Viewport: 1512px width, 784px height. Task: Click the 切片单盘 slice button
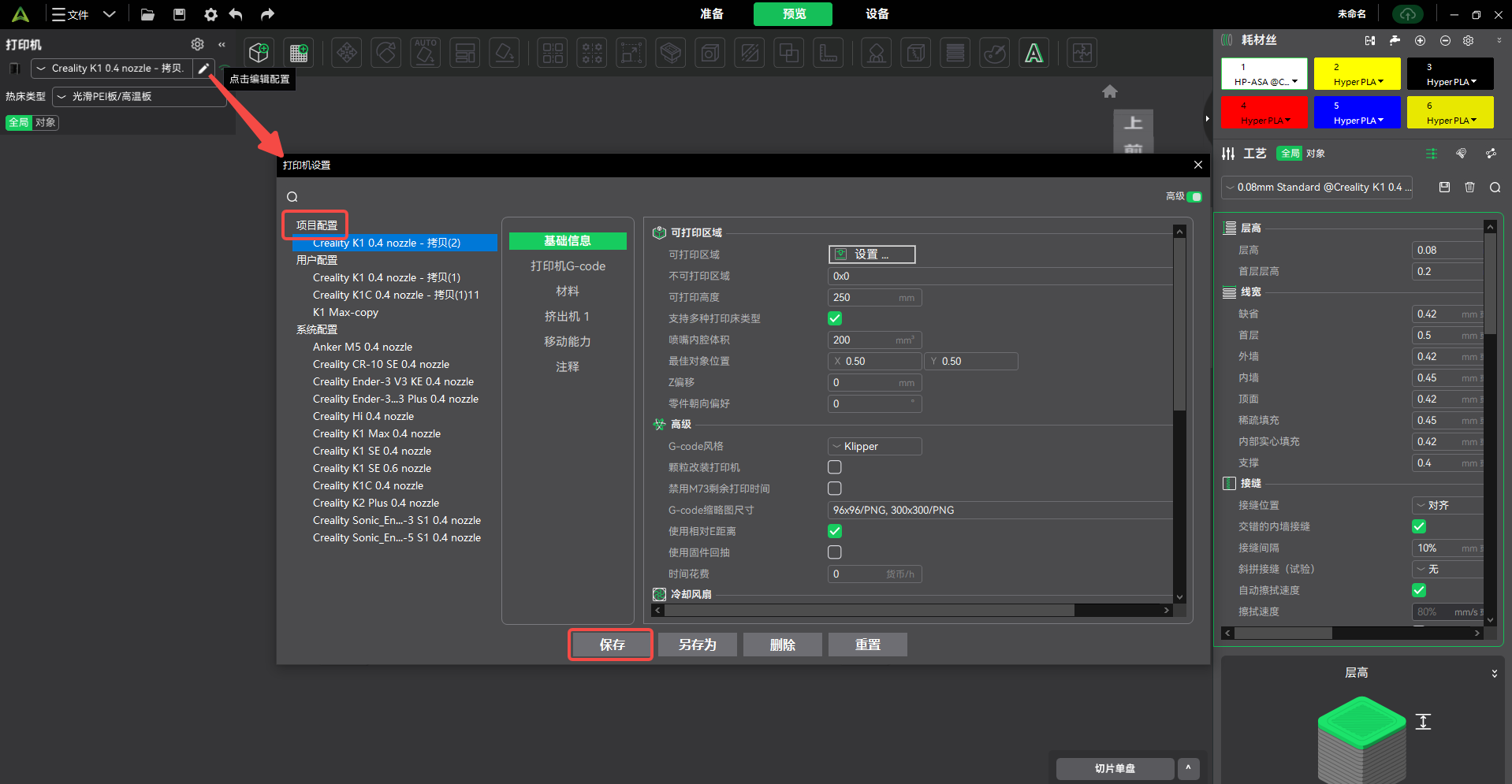coord(1115,768)
